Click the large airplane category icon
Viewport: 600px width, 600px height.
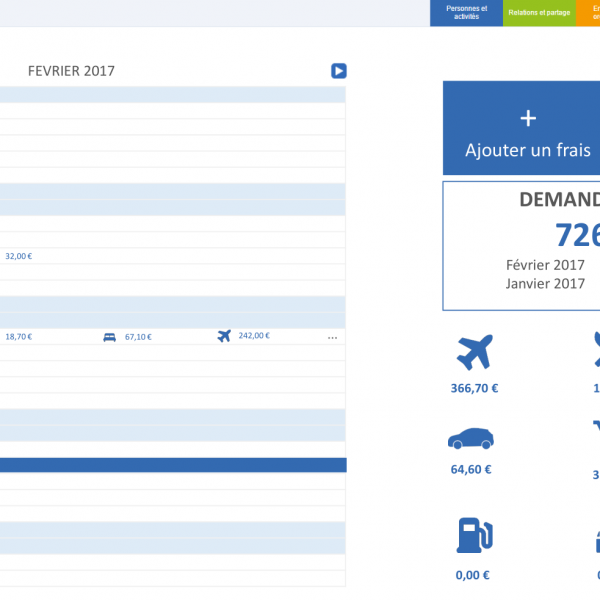(474, 352)
